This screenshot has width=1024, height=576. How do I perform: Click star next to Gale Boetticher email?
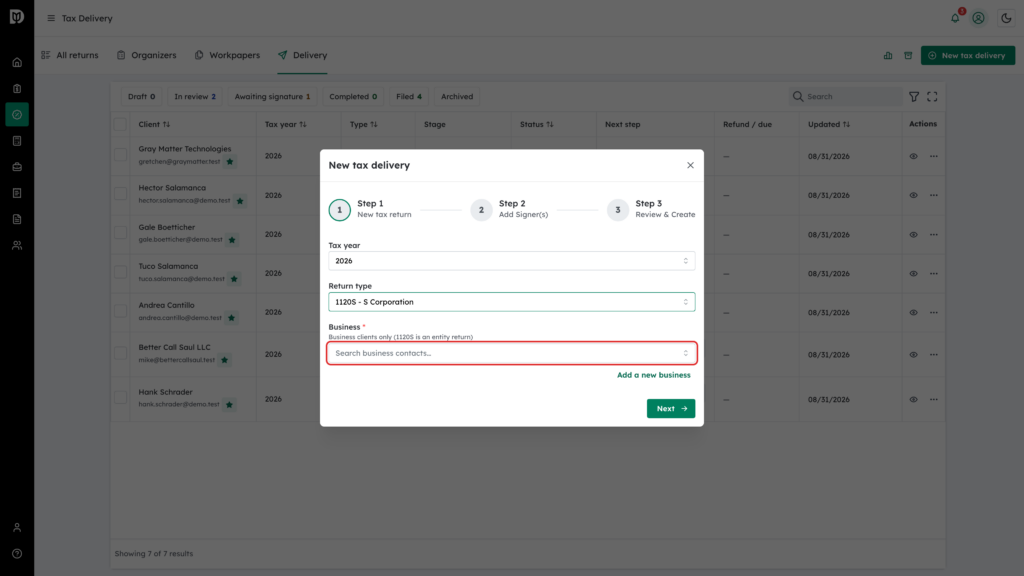pos(232,240)
